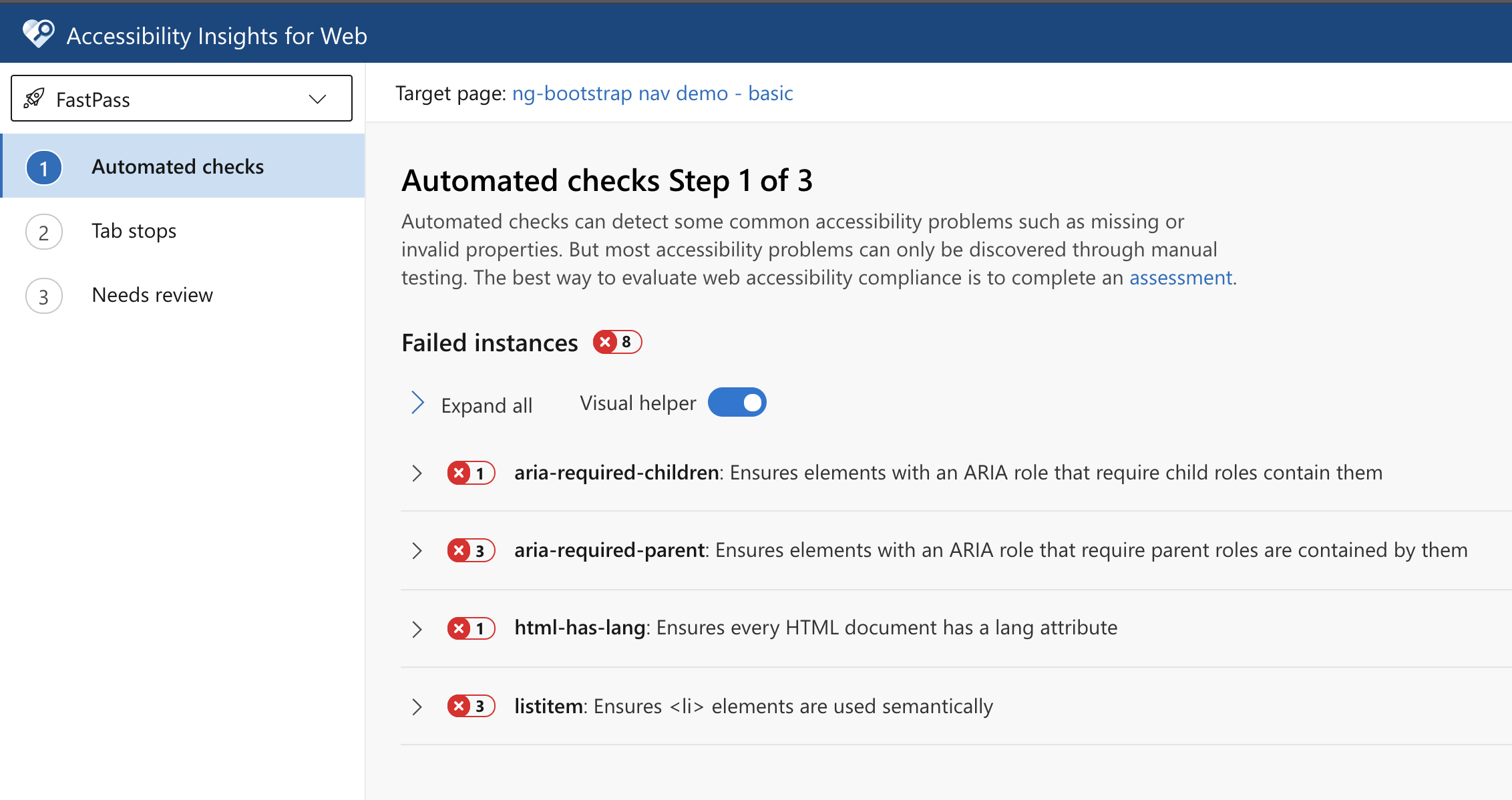This screenshot has height=800, width=1512.
Task: Click the failure badge next to html-has-lang
Action: click(471, 628)
